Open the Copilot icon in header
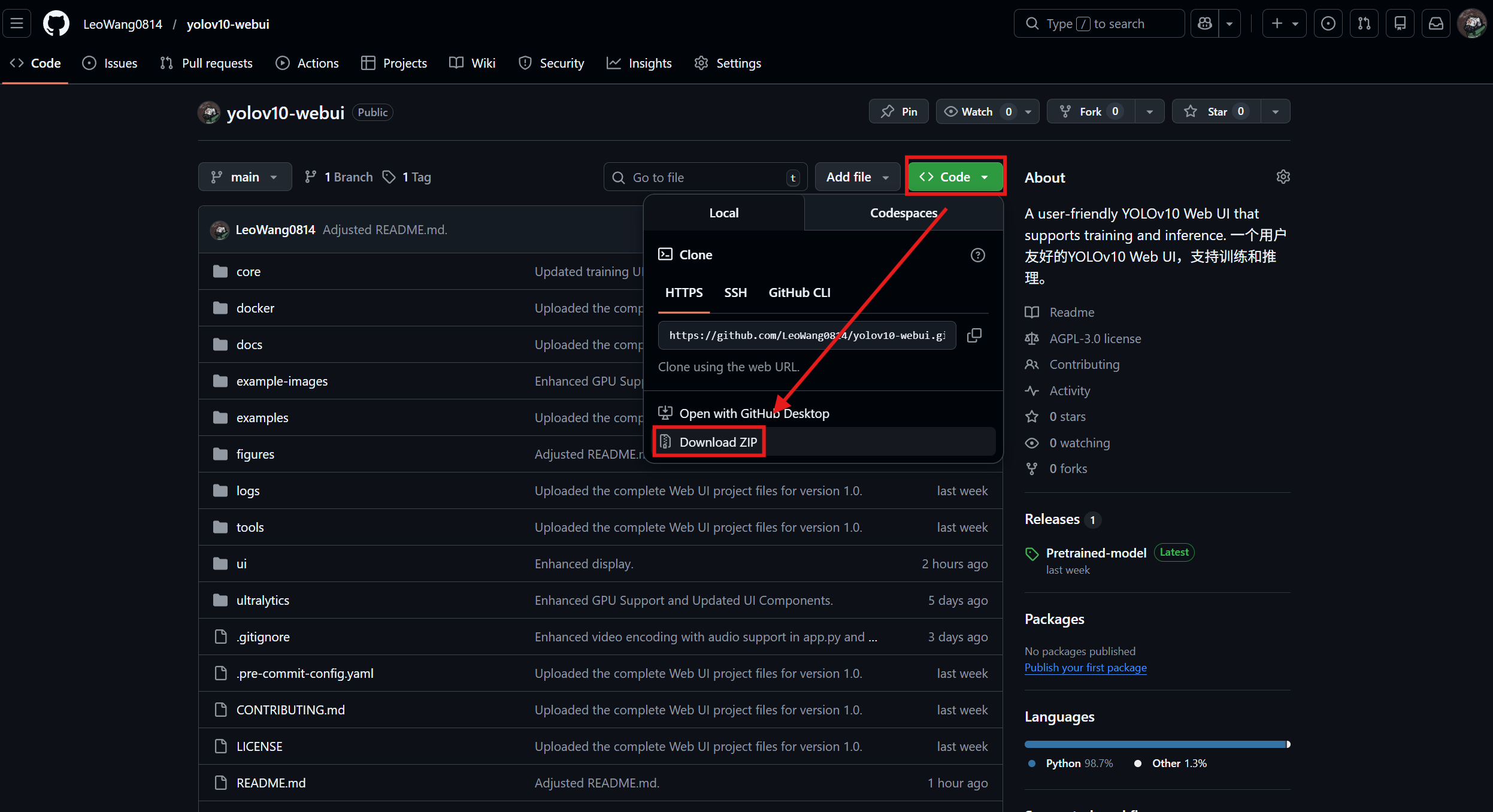This screenshot has width=1493, height=812. [x=1205, y=24]
